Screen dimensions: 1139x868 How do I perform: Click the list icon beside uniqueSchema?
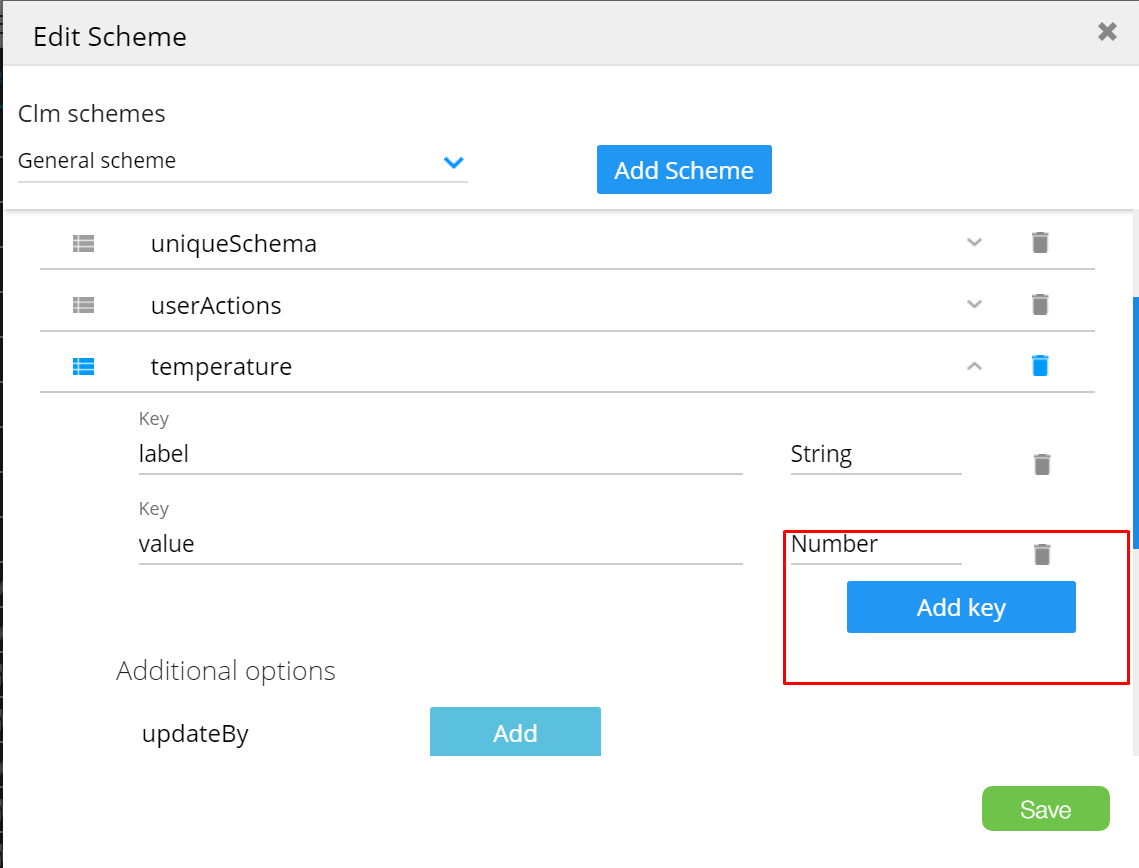(83, 243)
